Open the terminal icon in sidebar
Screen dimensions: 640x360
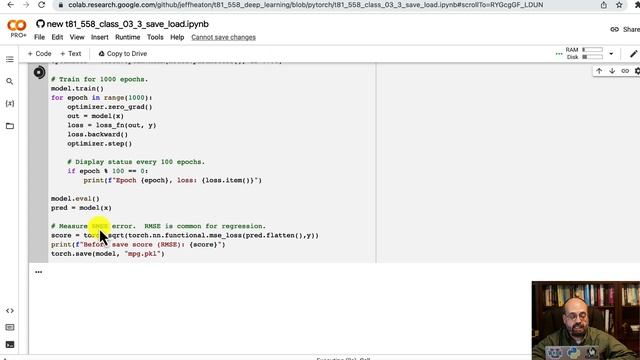click(x=10, y=345)
